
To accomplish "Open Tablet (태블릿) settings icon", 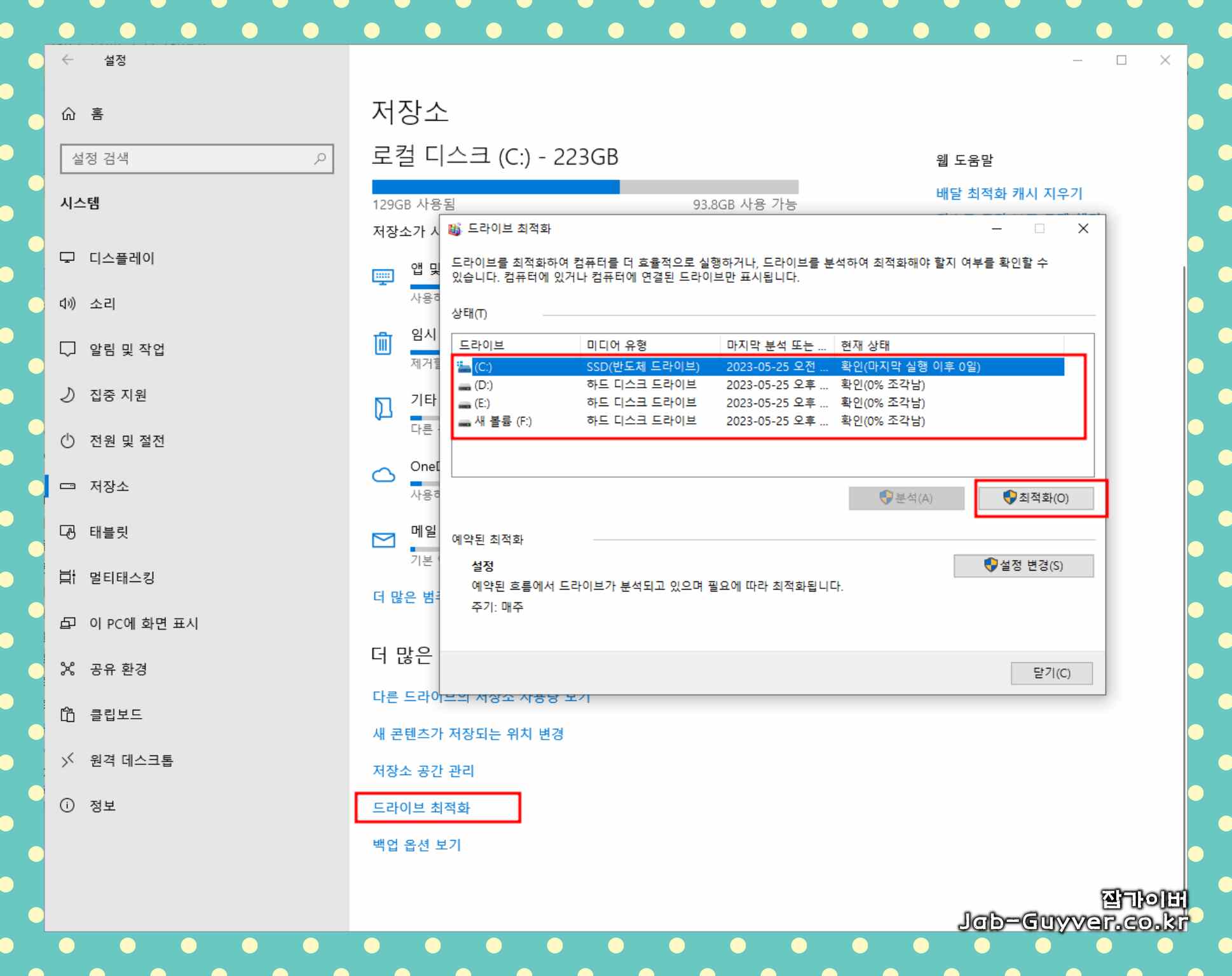I will click(69, 532).
